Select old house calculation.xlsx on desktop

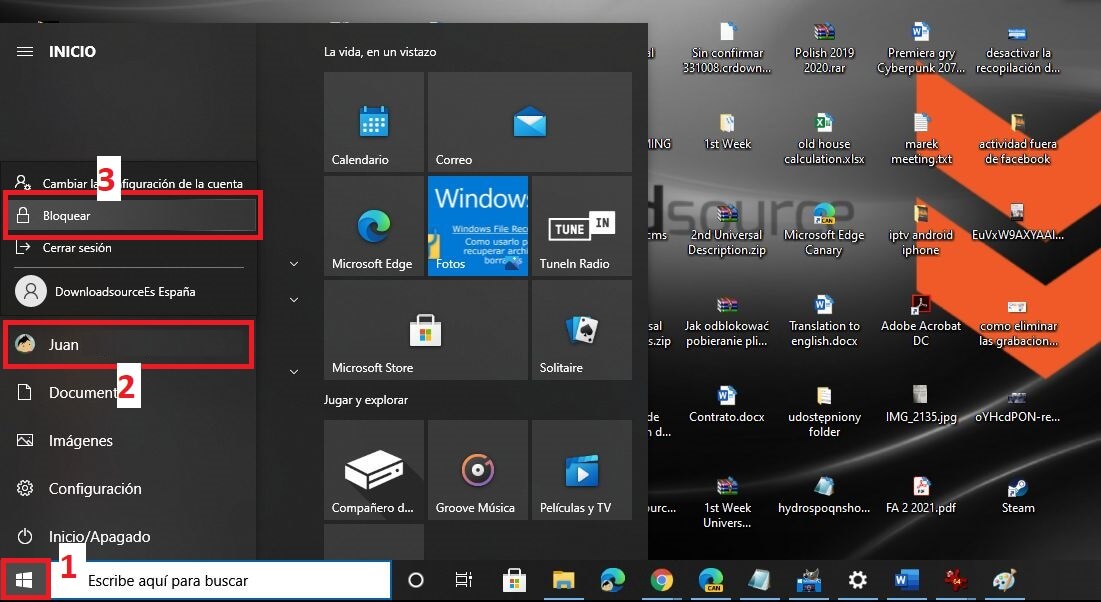coord(824,139)
